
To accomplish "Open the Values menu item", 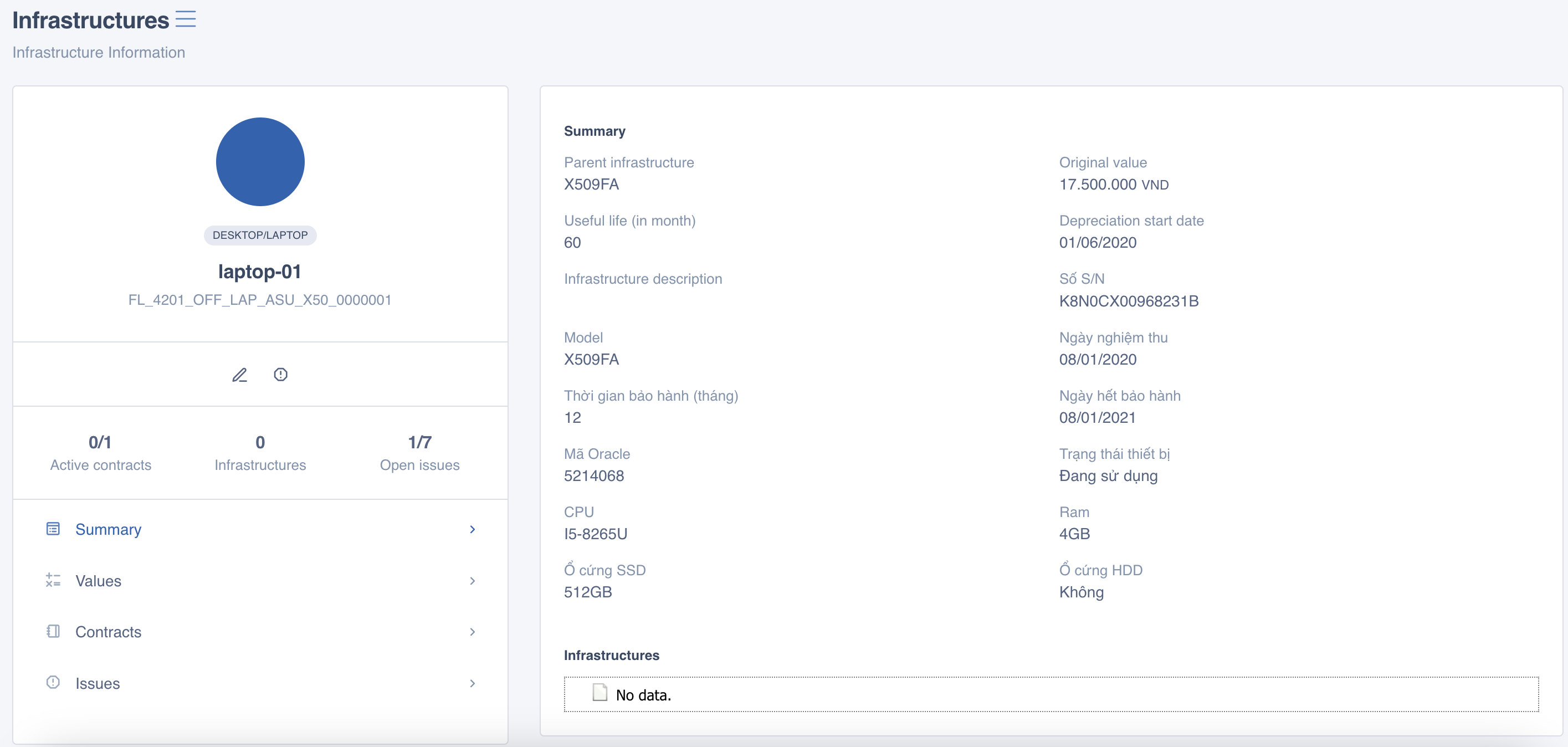I will pyautogui.click(x=99, y=581).
